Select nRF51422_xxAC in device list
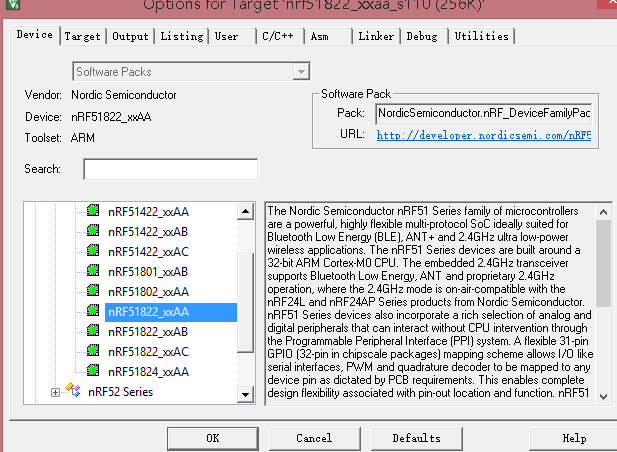Viewport: 617px width, 452px height. pos(148,252)
